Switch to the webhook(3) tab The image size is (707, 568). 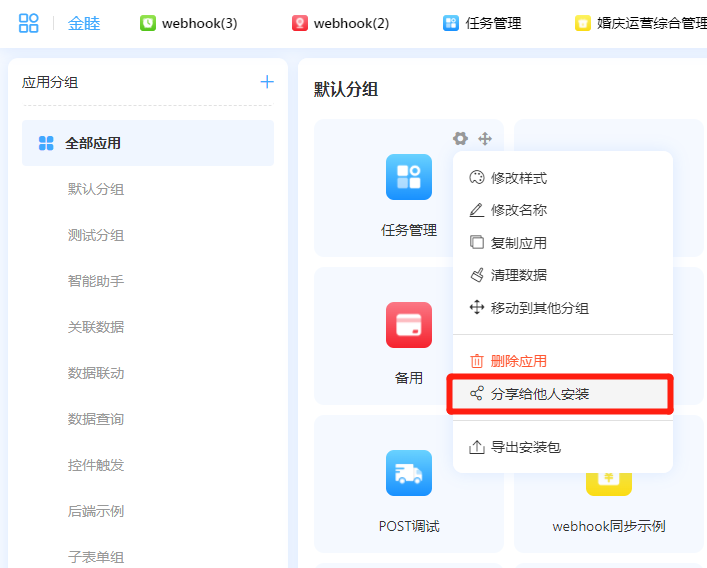tap(189, 23)
